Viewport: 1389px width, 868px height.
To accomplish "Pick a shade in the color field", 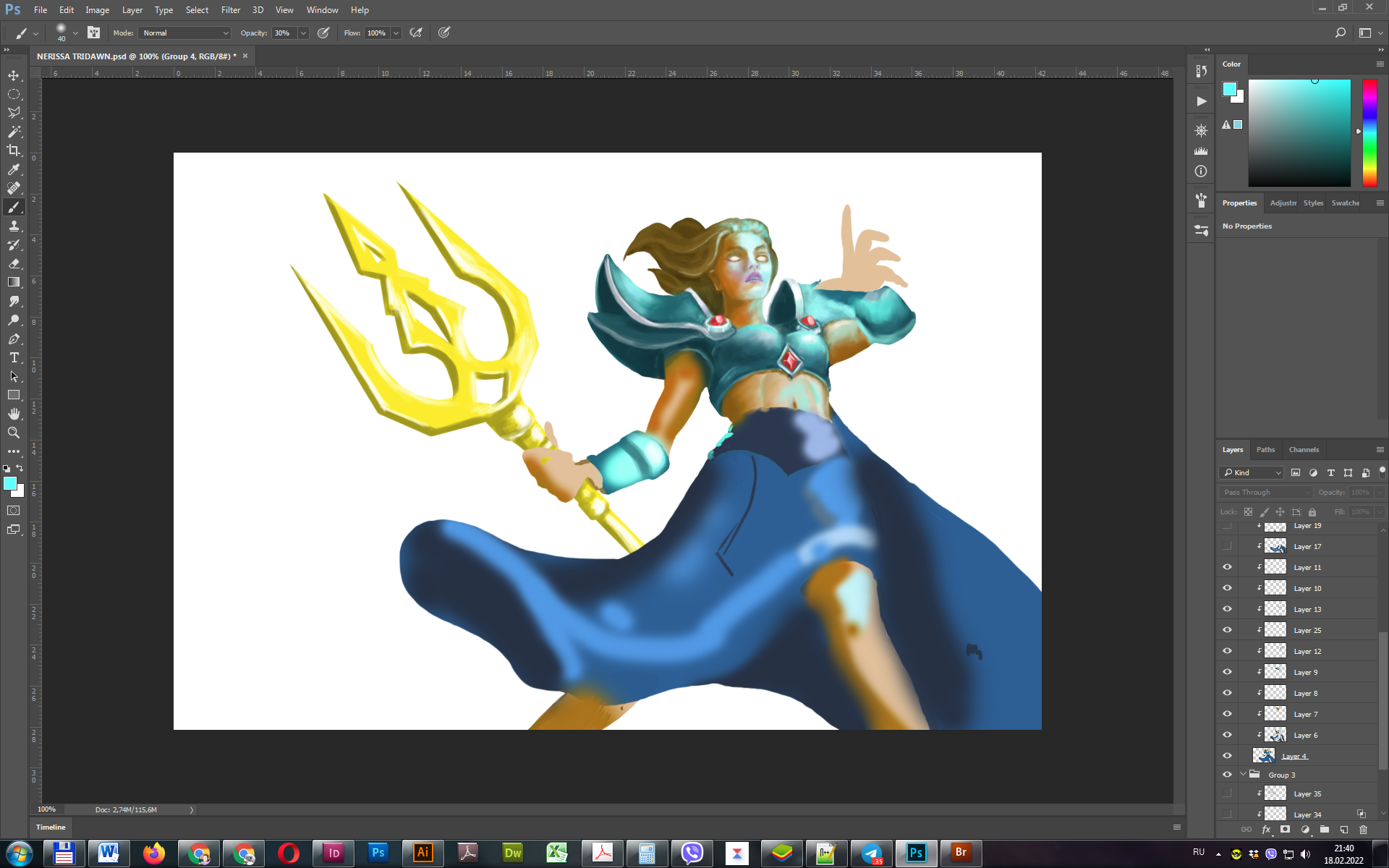I will click(x=1299, y=132).
